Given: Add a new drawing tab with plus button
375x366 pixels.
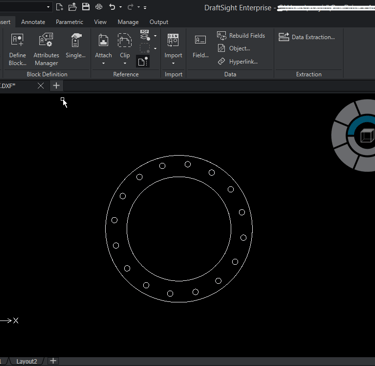Looking at the screenshot, I should (56, 86).
